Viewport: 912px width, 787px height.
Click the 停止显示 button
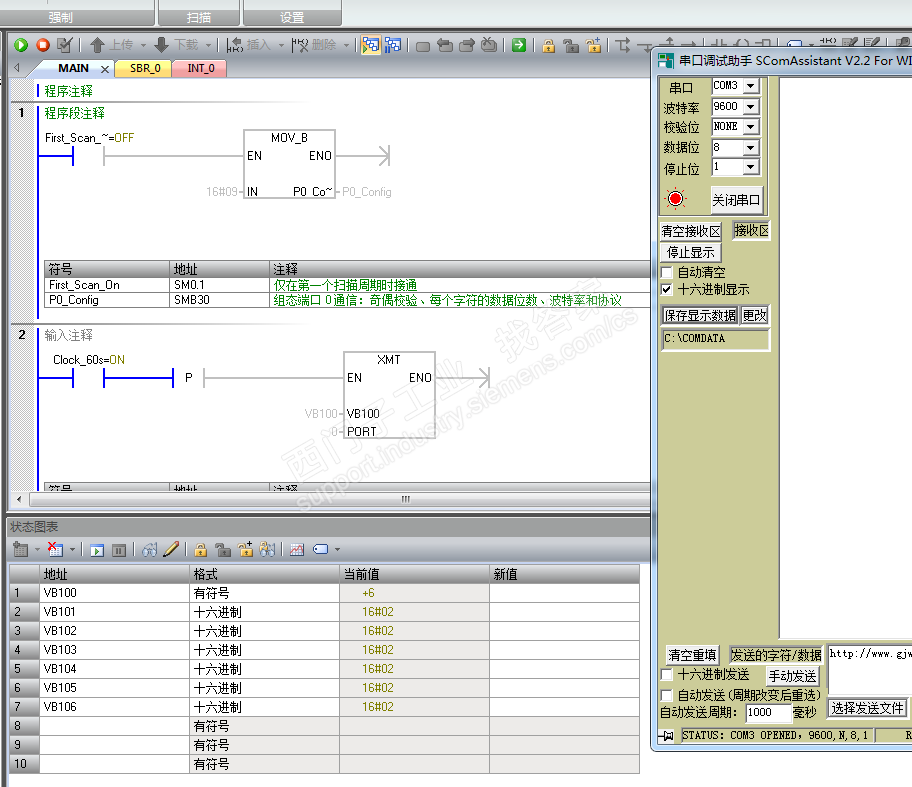690,252
